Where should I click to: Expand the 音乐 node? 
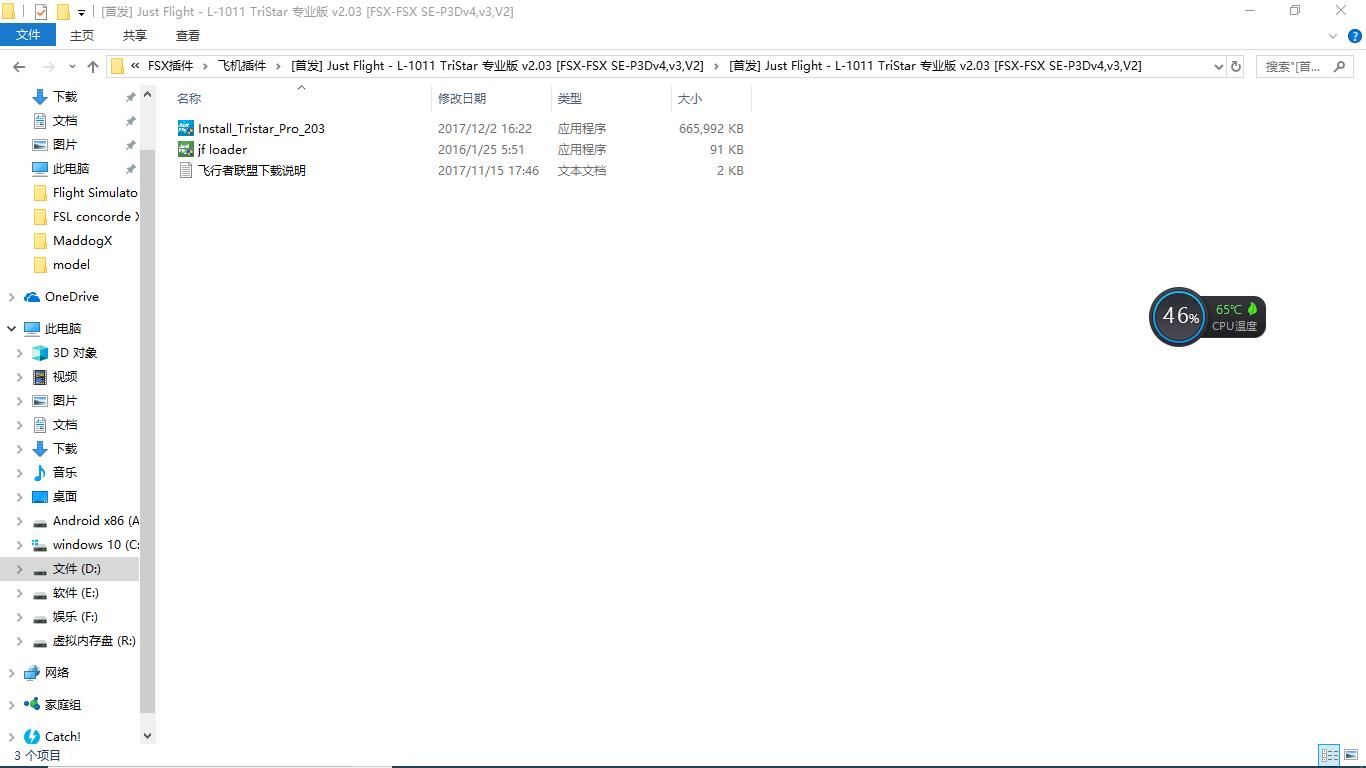(x=19, y=473)
